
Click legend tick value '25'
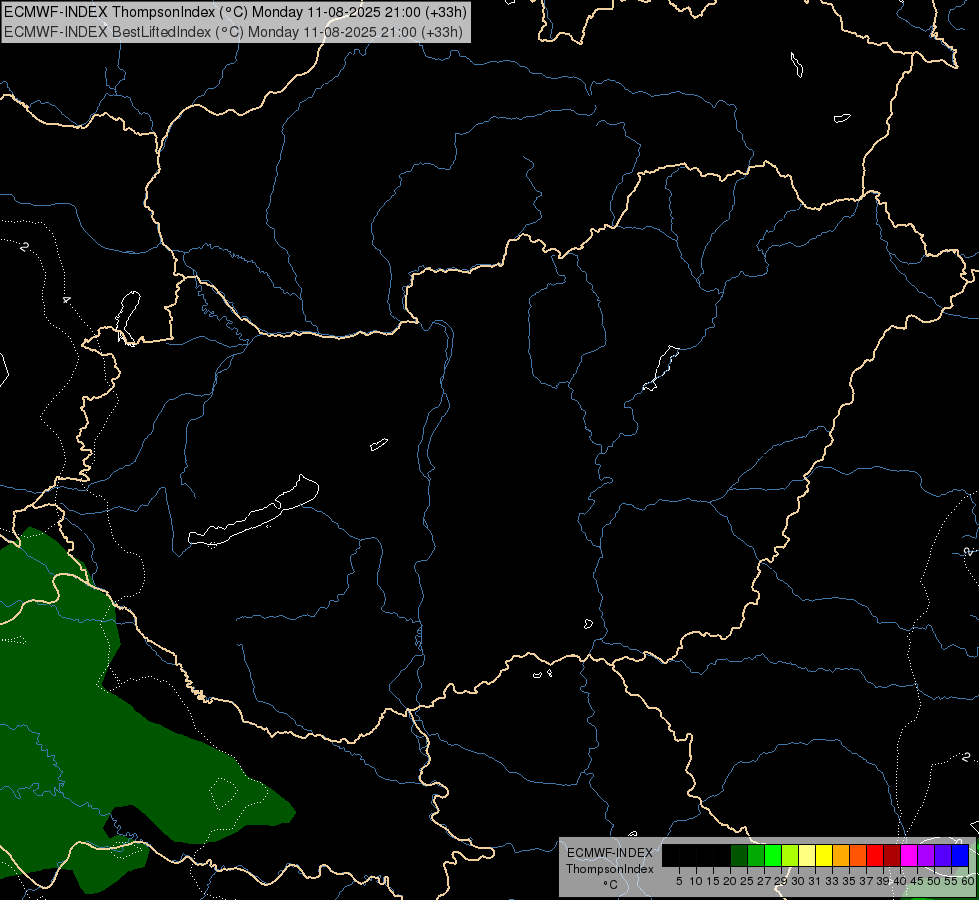747,881
